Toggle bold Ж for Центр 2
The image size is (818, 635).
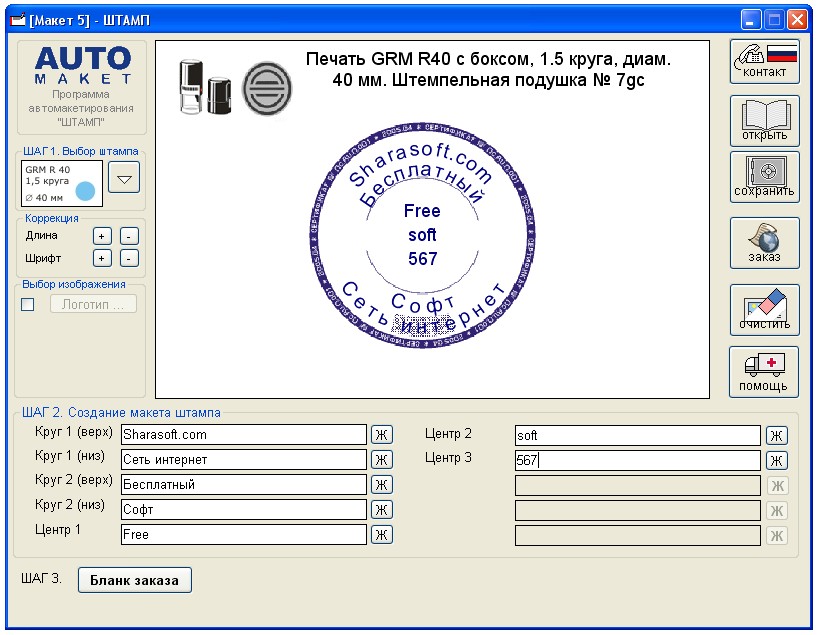[776, 436]
